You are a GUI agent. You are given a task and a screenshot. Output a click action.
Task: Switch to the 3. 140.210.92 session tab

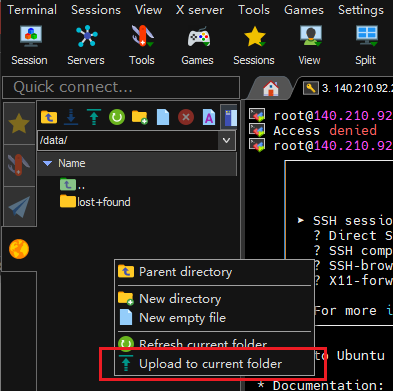(348, 88)
